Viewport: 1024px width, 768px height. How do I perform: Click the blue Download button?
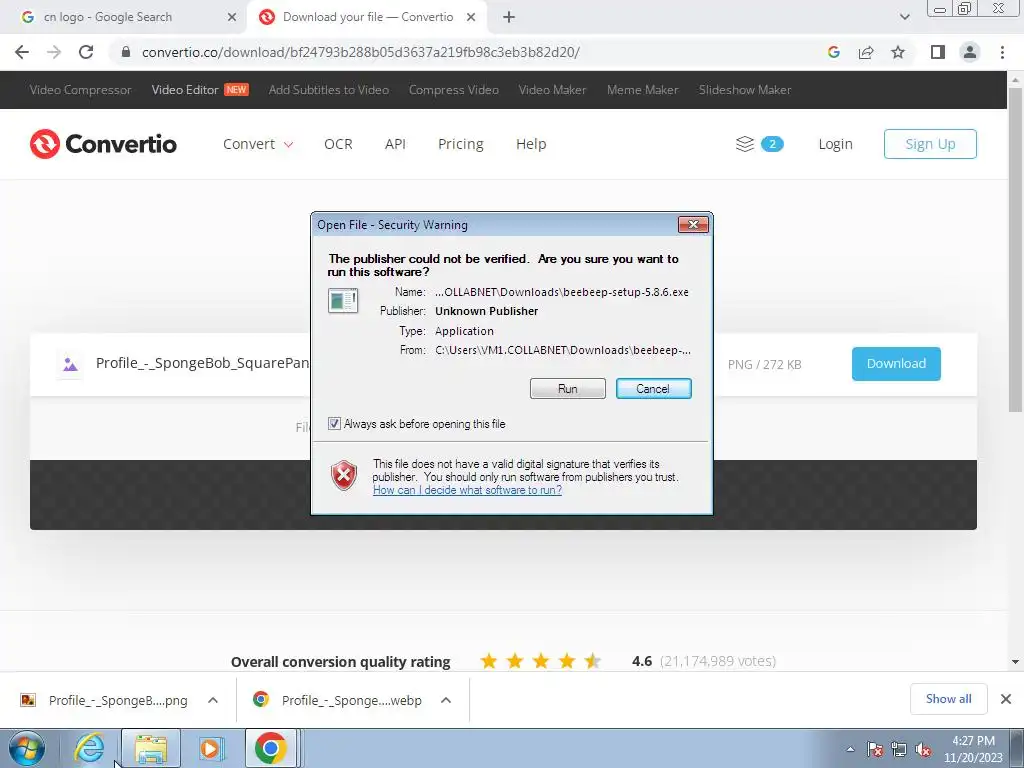pos(896,364)
